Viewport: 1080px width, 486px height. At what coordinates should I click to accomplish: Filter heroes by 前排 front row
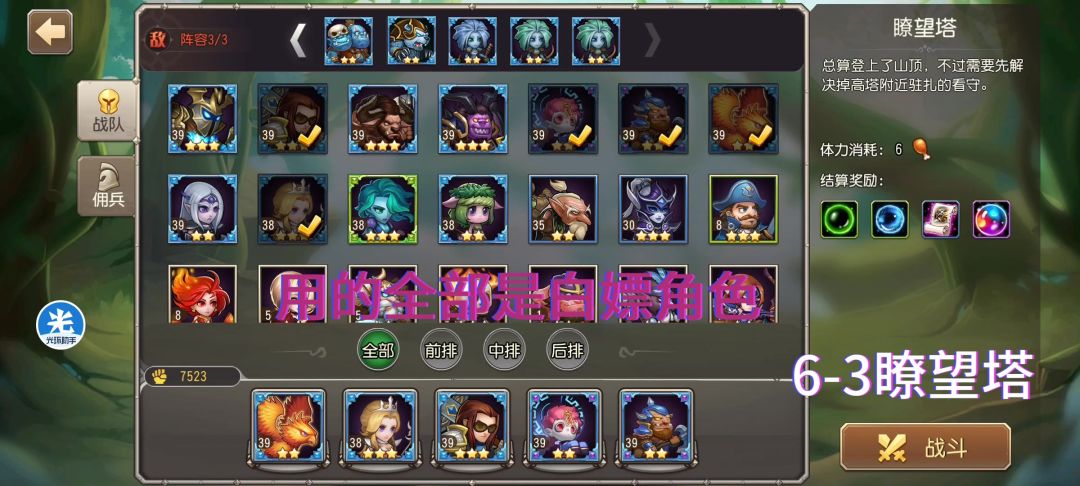442,350
